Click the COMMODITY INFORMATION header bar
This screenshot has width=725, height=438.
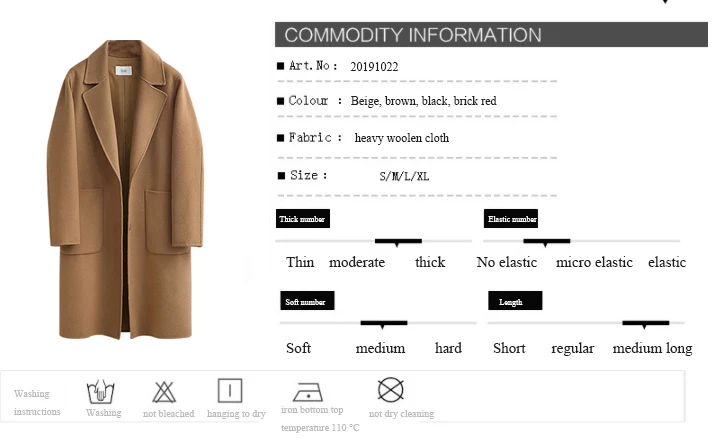(491, 35)
